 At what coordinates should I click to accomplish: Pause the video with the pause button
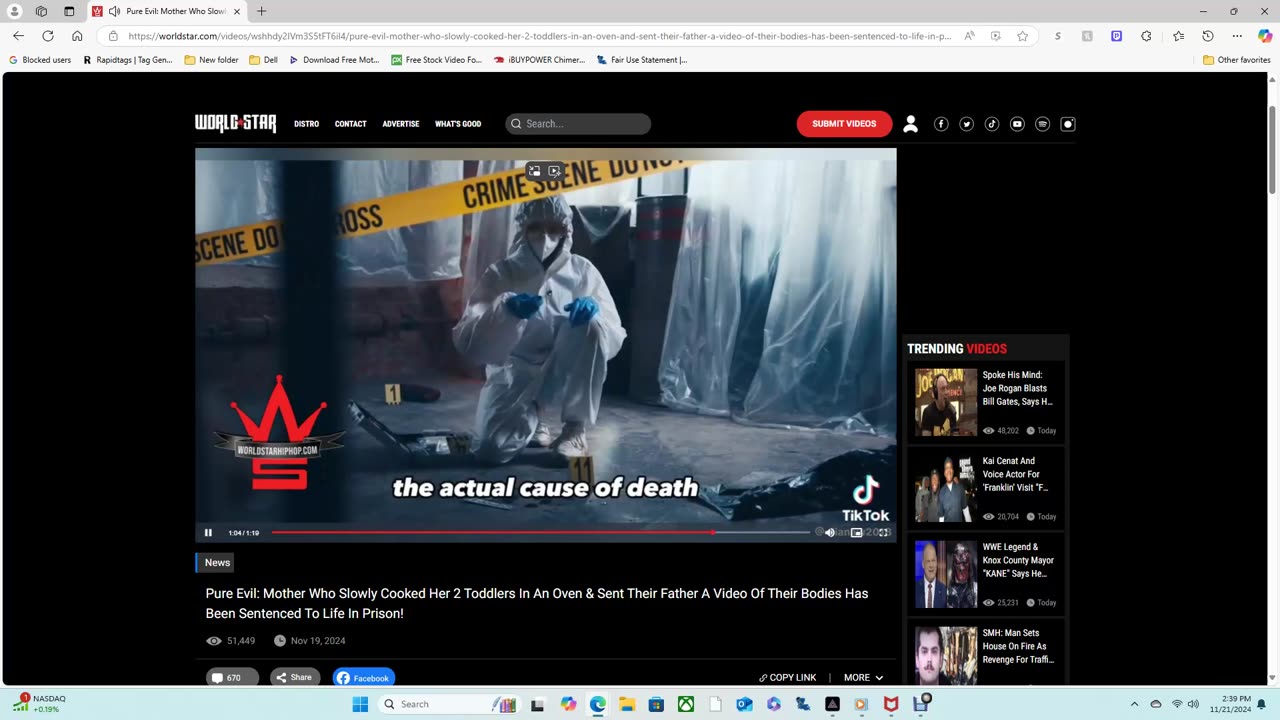pyautogui.click(x=208, y=533)
